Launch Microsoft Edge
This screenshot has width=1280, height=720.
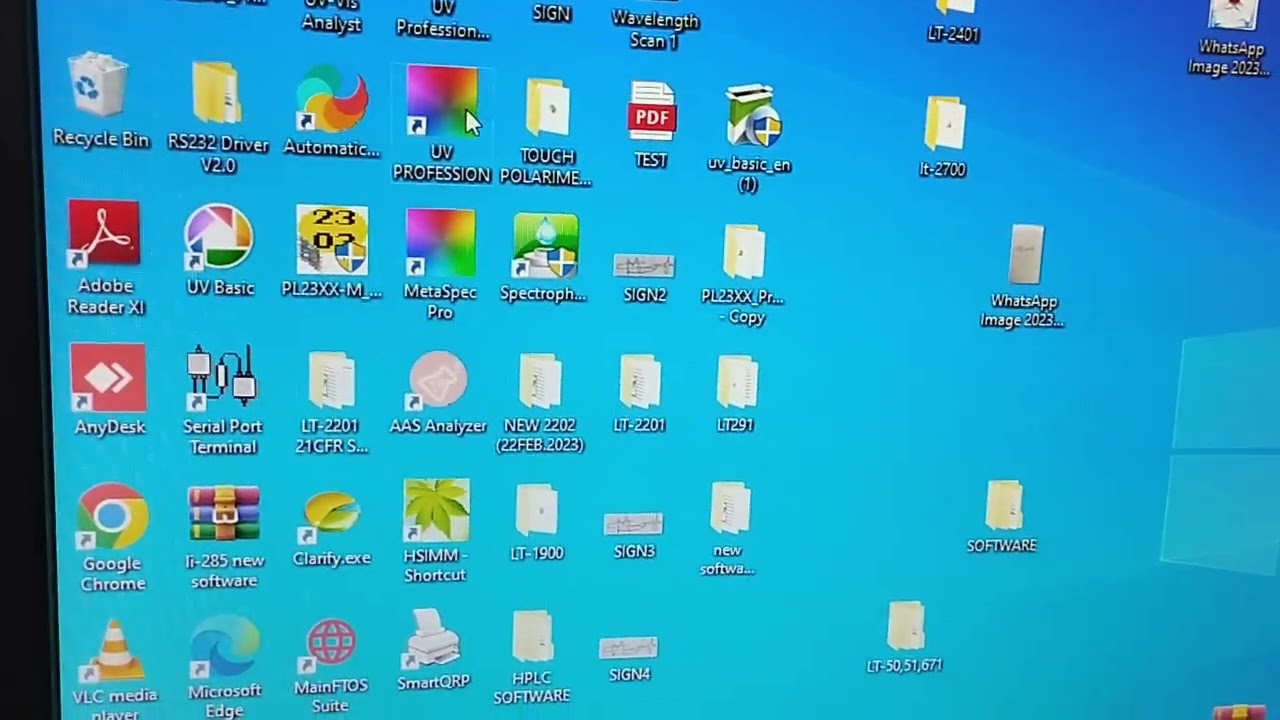pyautogui.click(x=224, y=647)
